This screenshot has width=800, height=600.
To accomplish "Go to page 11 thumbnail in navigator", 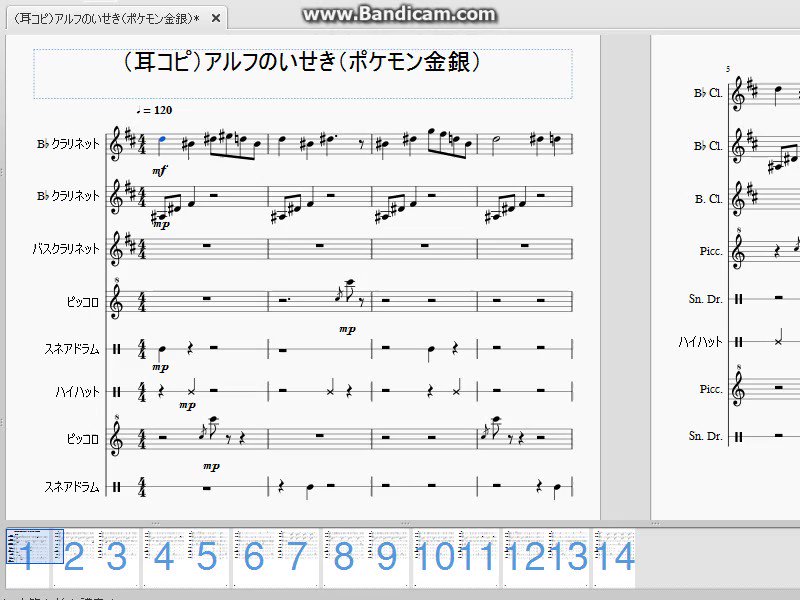I will 478,558.
